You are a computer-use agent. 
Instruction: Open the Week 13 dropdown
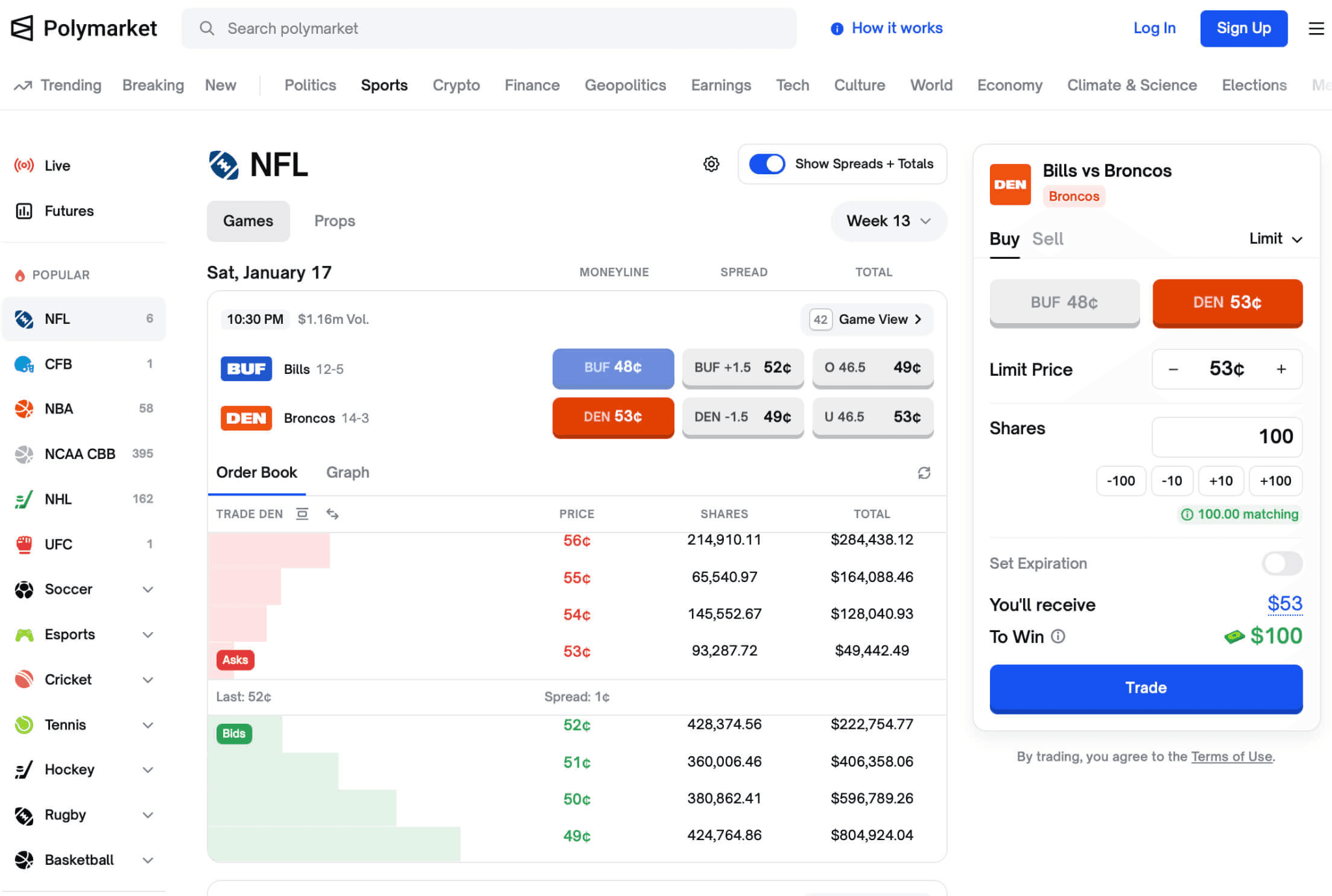point(888,221)
